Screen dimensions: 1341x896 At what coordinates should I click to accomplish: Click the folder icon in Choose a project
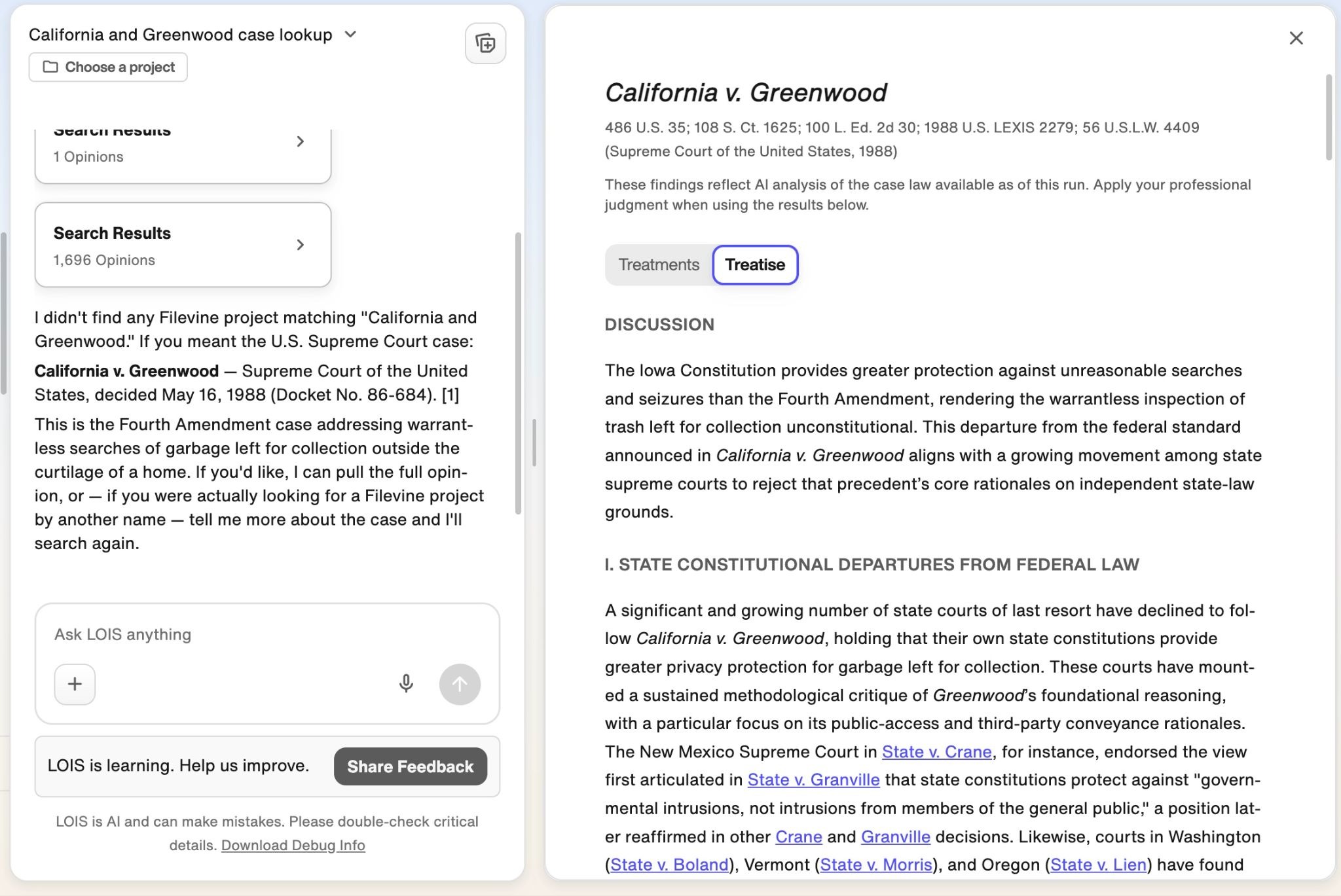(x=50, y=67)
